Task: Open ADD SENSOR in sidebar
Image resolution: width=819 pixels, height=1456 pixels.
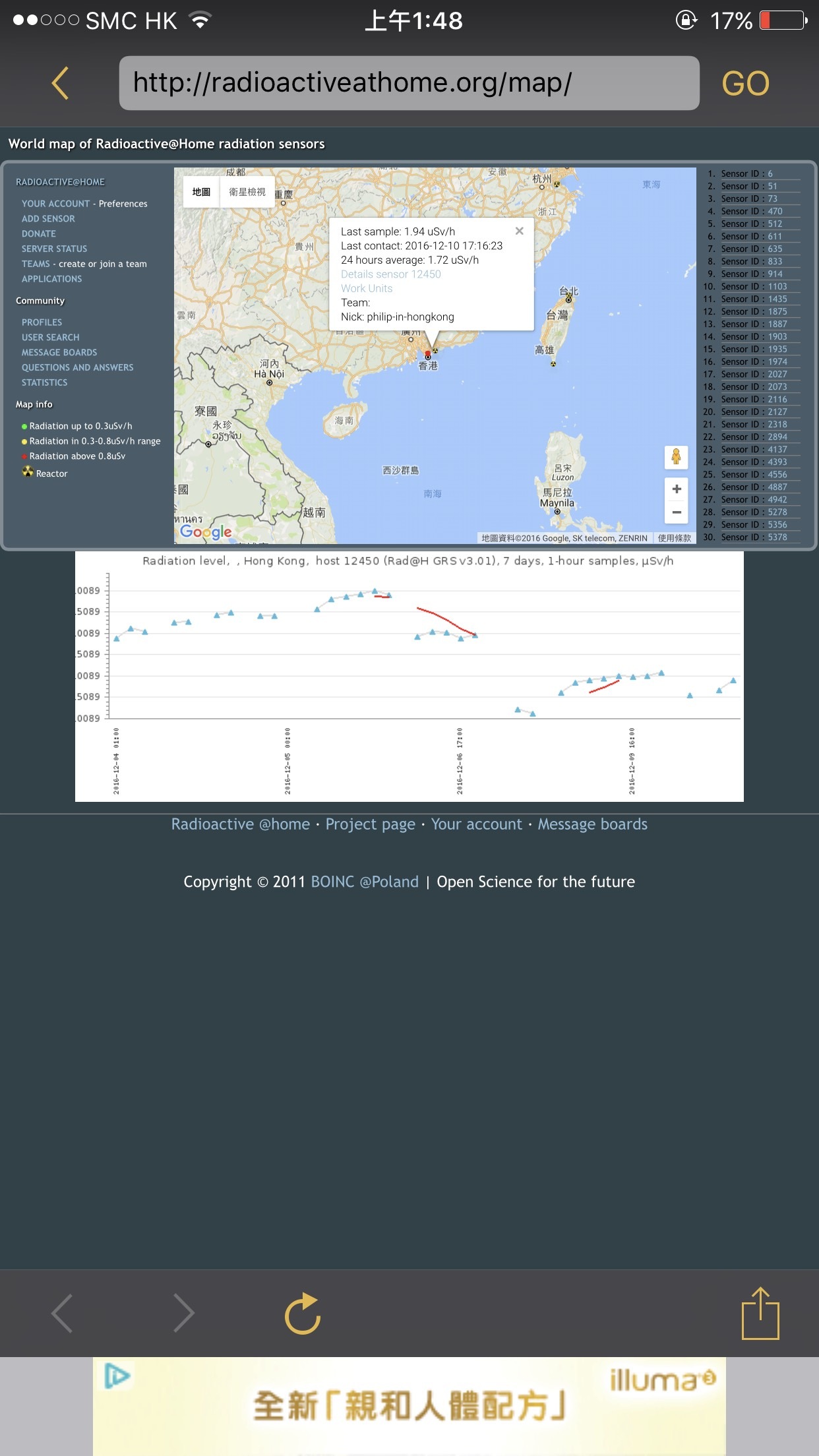Action: pos(48,219)
